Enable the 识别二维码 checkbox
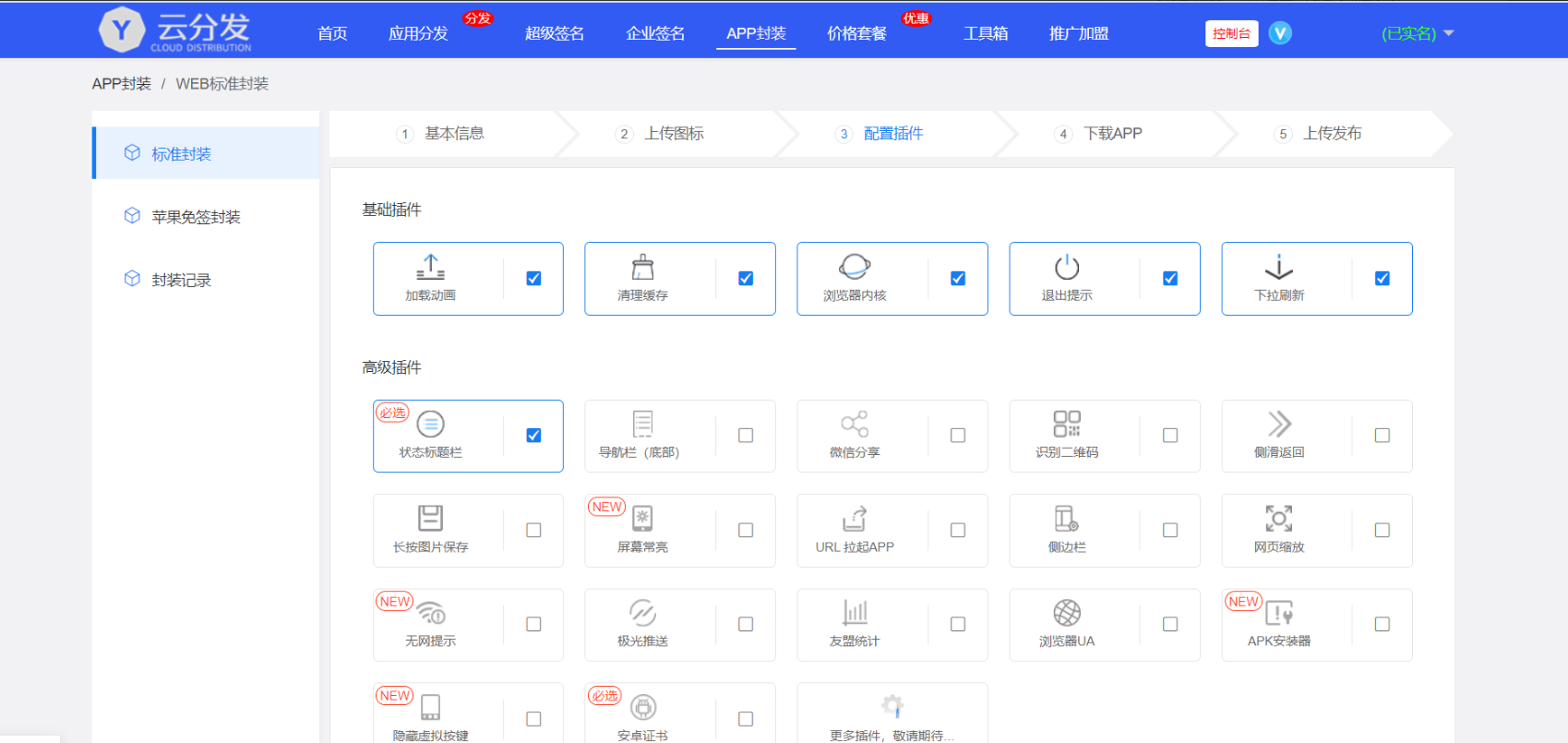Viewport: 1568px width, 743px height. click(x=1170, y=435)
